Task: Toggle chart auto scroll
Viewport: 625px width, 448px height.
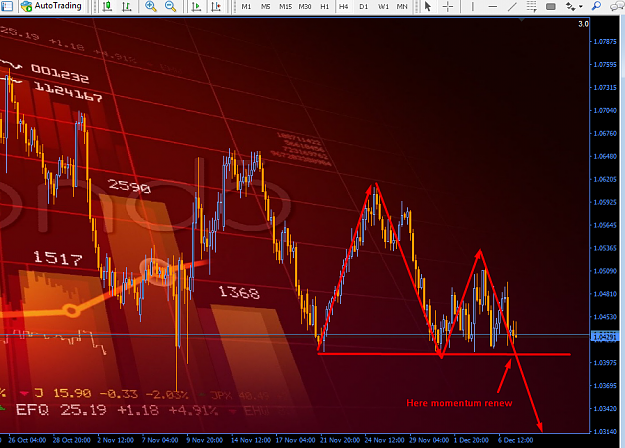Action: point(196,6)
